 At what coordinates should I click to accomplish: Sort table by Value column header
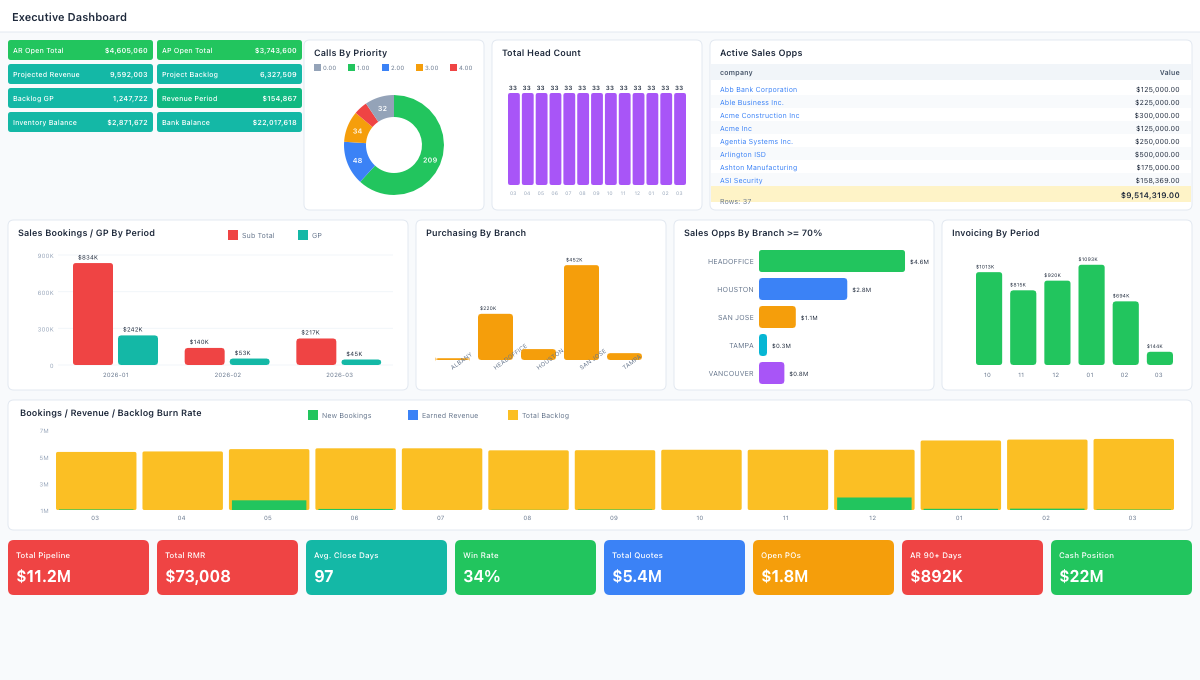coord(1169,72)
